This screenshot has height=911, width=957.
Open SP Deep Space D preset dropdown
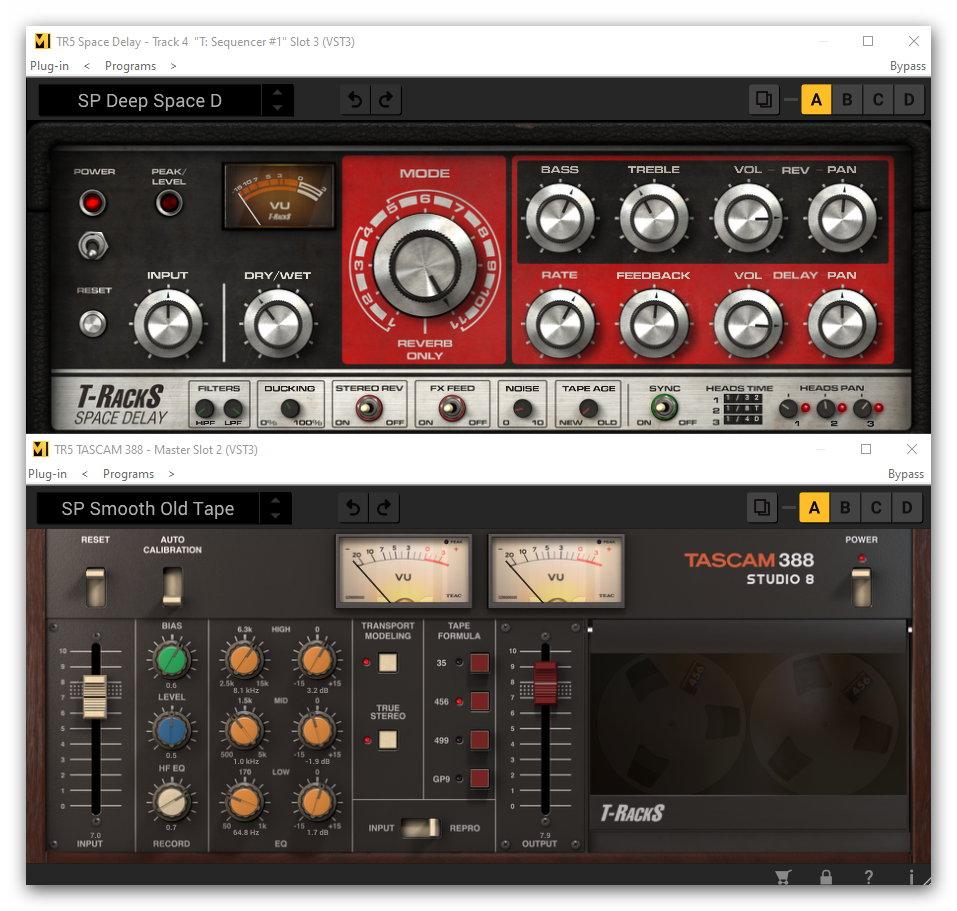150,101
